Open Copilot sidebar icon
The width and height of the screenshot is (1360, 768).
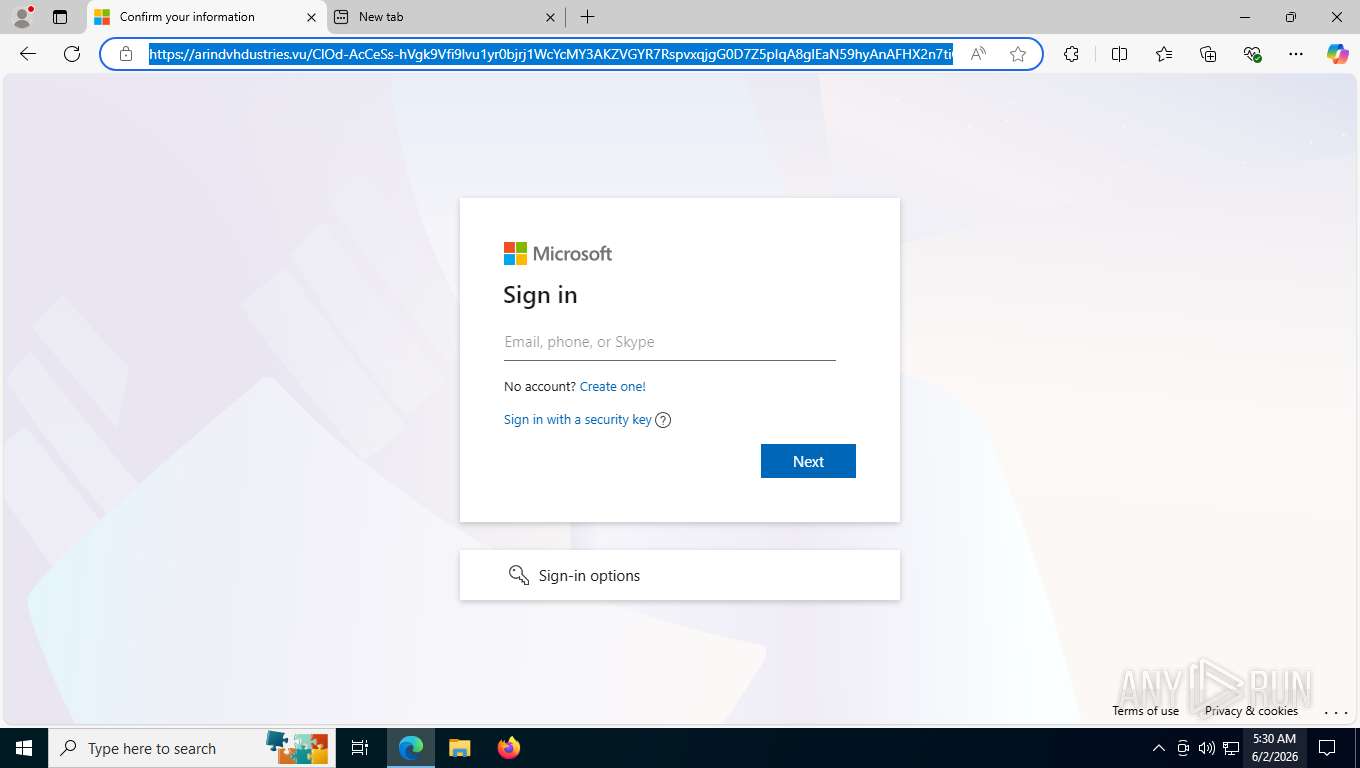[x=1338, y=54]
